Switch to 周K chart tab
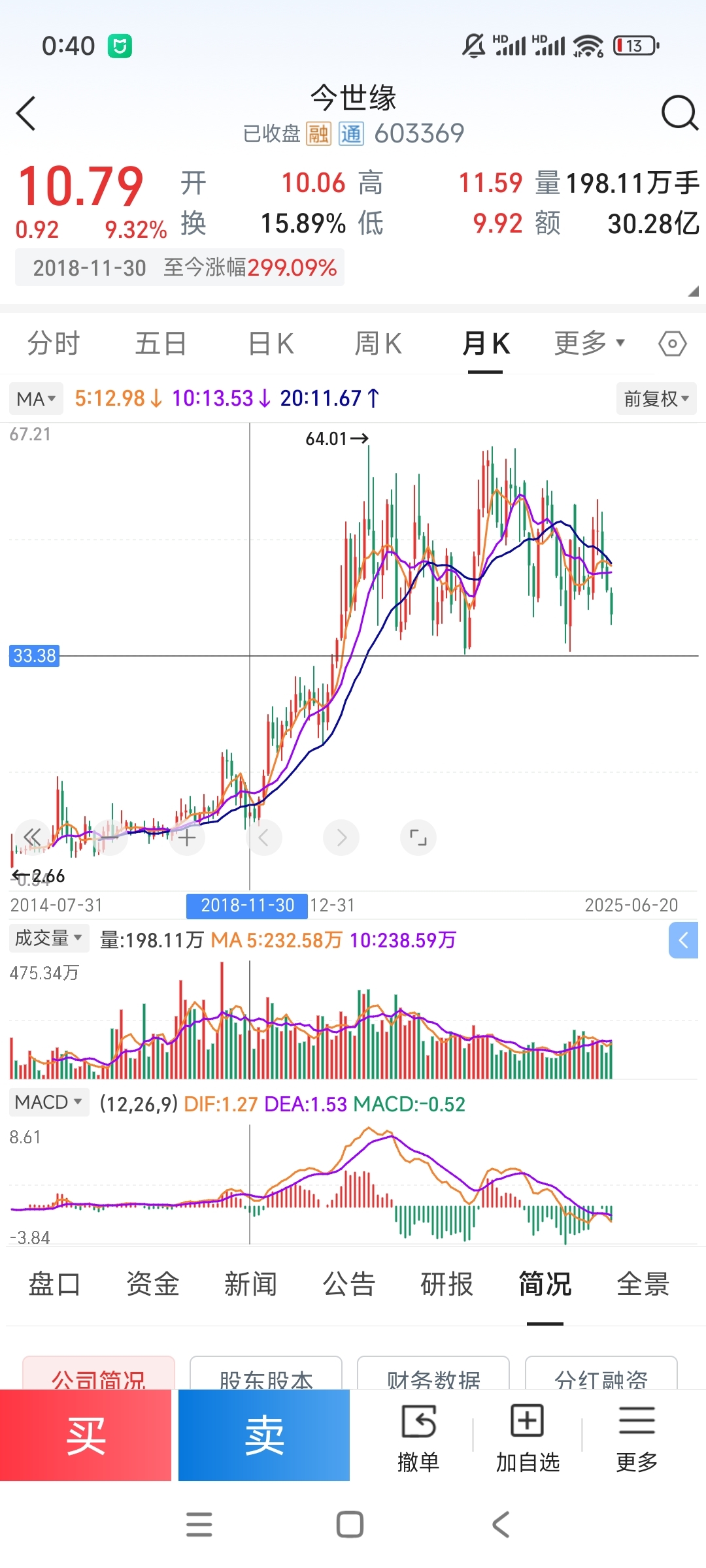Image resolution: width=706 pixels, height=1568 pixels. (378, 343)
